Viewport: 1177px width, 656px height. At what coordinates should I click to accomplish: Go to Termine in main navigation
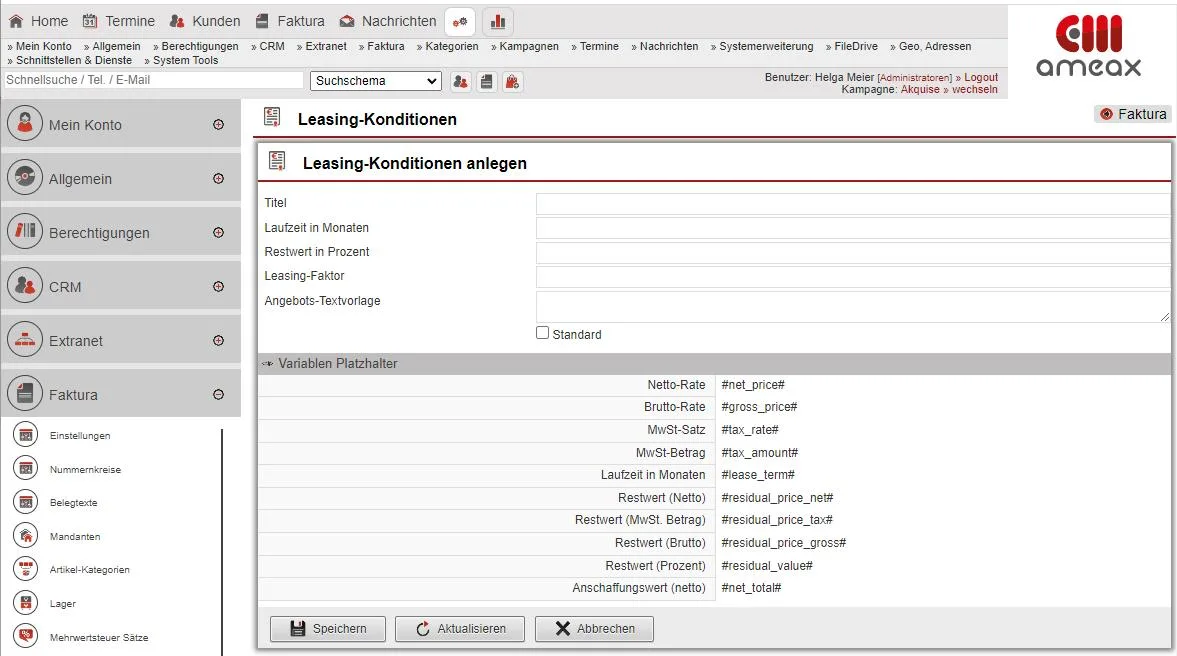118,21
